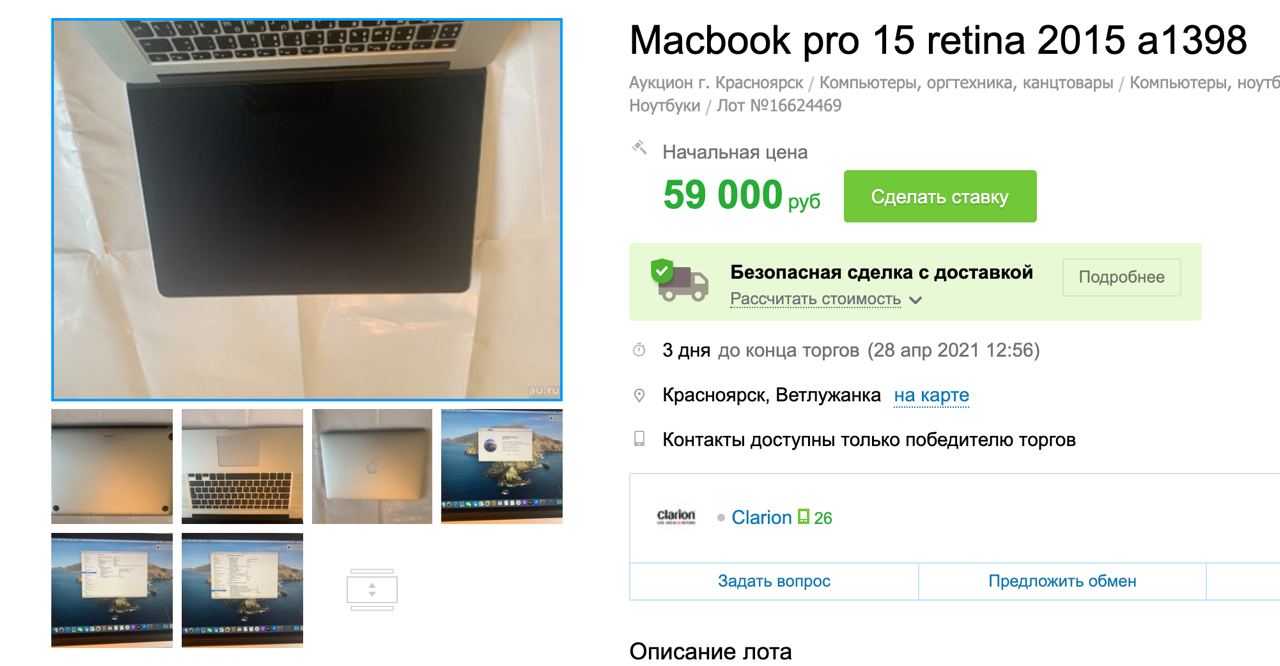This screenshot has height=666, width=1280.
Task: Select the Задать вопрос tab
Action: pos(774,581)
